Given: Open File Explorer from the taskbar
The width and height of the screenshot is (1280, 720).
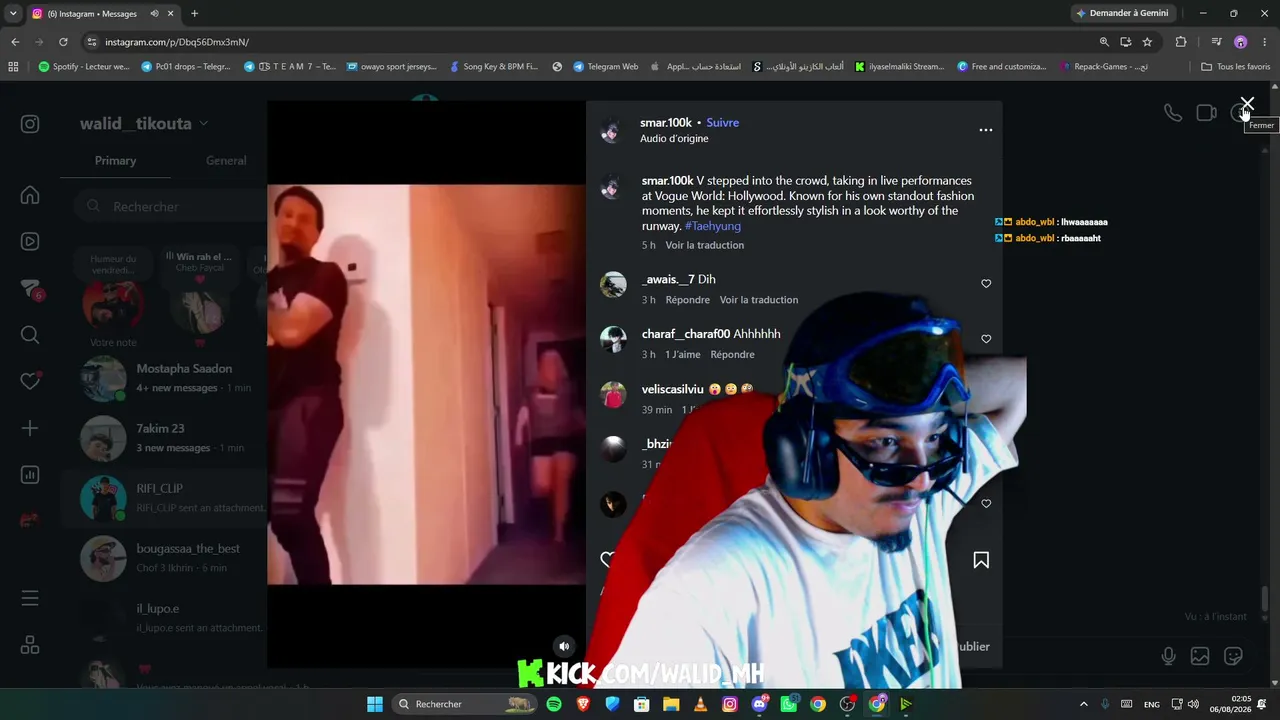Looking at the screenshot, I should 671,704.
